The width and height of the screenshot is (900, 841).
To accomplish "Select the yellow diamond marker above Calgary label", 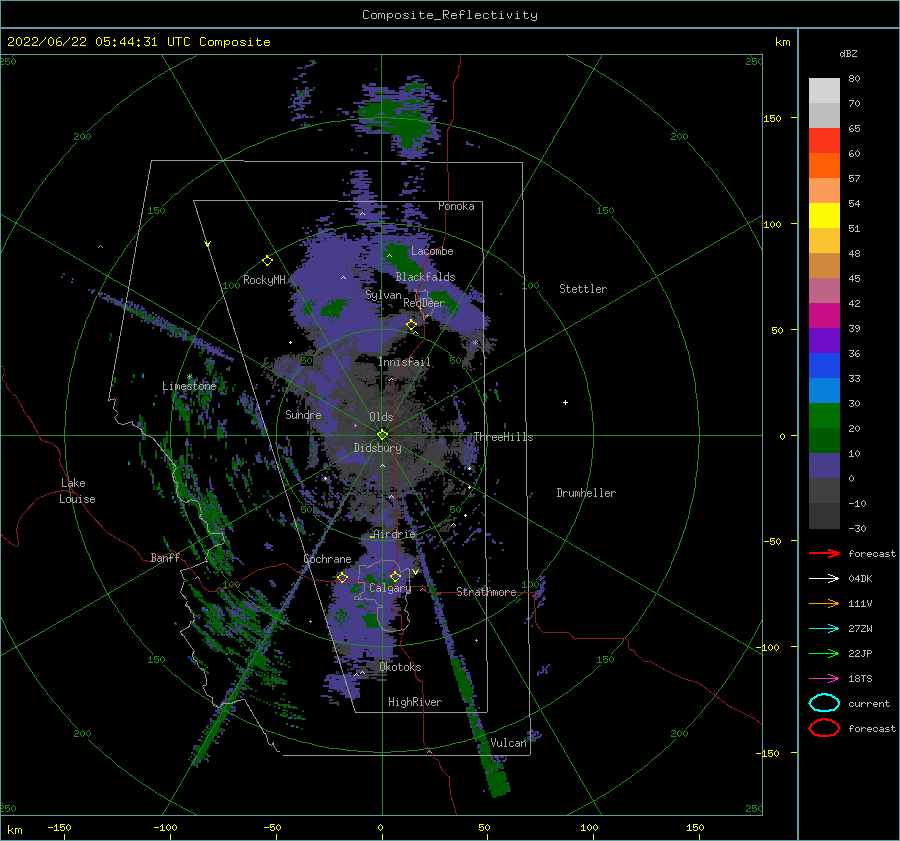I will pos(395,576).
